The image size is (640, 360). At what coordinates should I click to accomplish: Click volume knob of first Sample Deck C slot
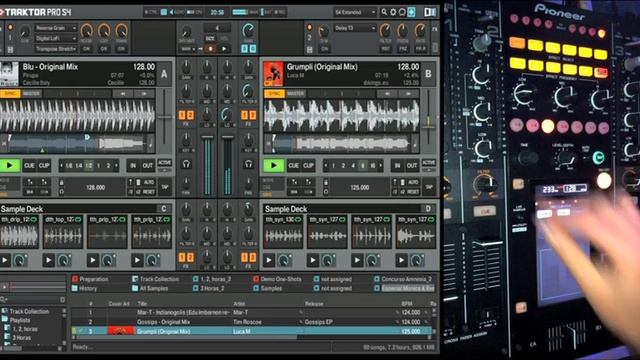[20, 260]
